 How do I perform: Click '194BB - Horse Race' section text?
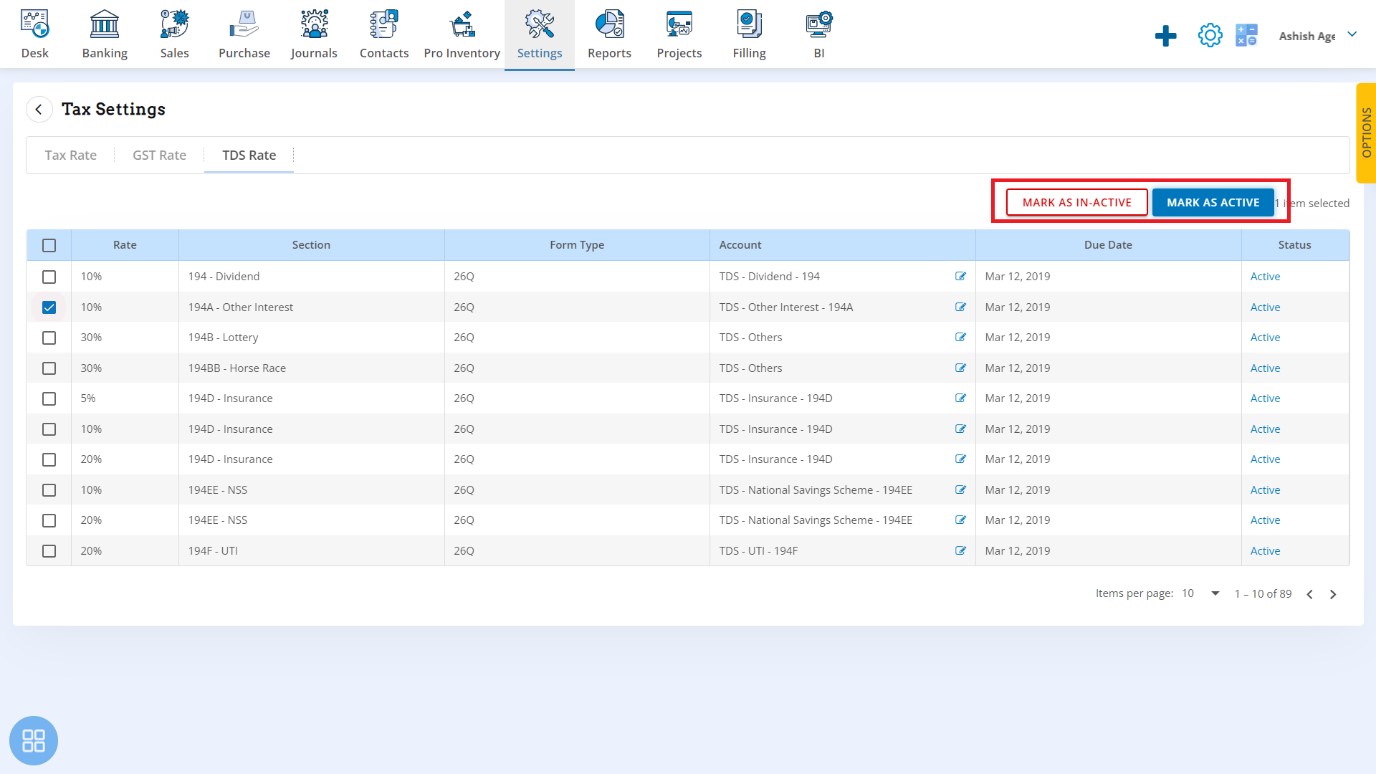237,368
